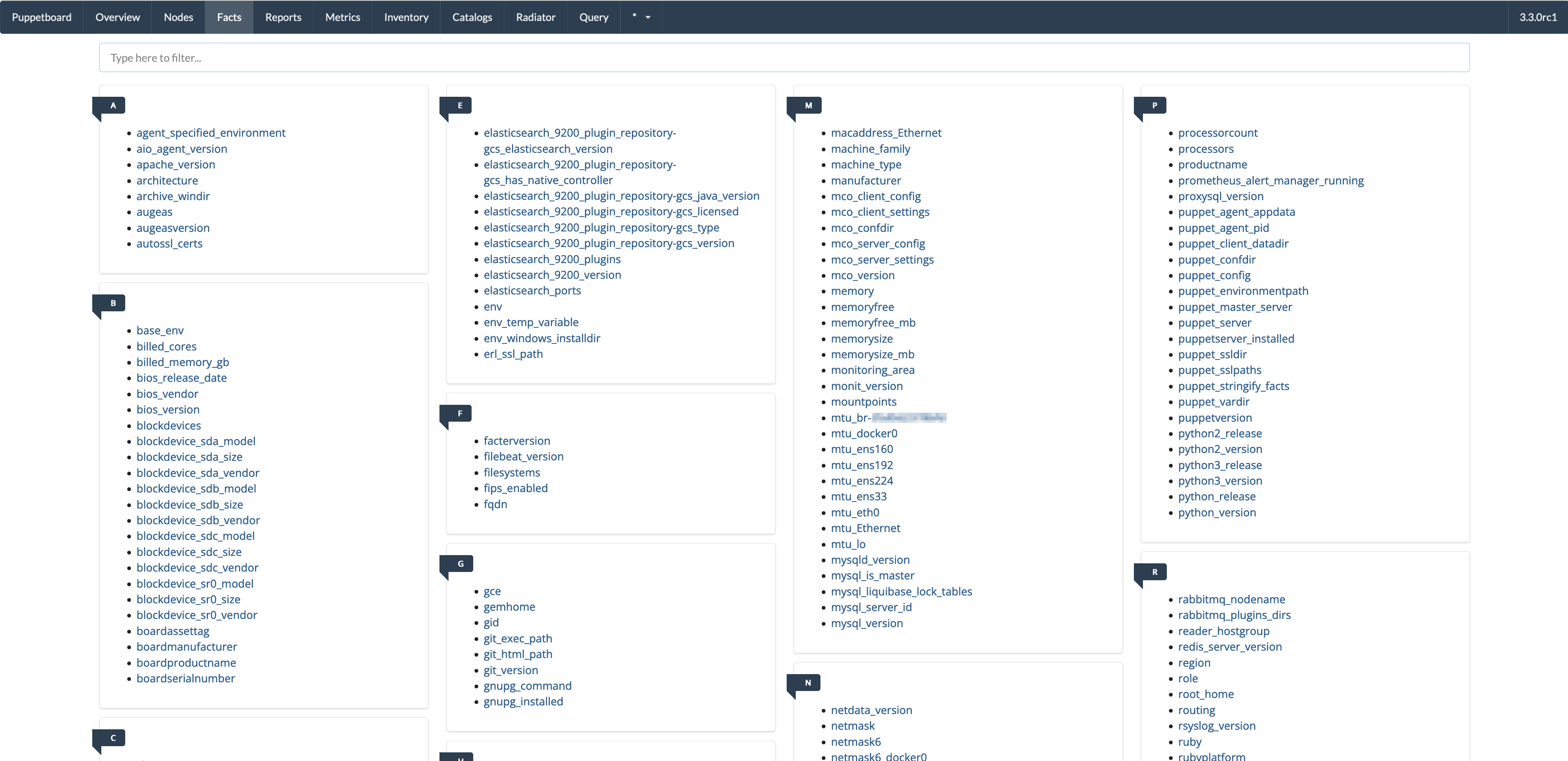This screenshot has width=1568, height=761.
Task: Click the bios_release_date fact link
Action: (181, 378)
